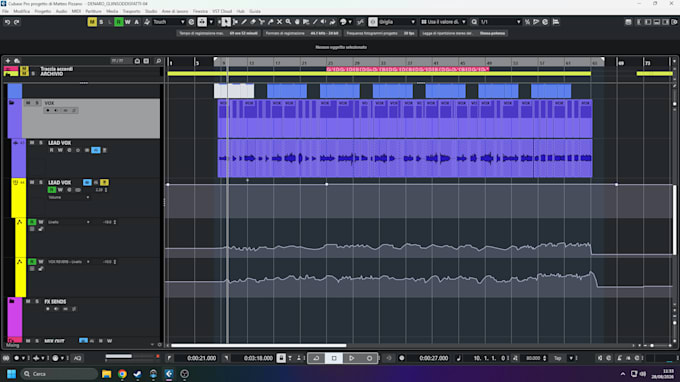The width and height of the screenshot is (680, 382).
Task: Open the 'Usa il valore di' grid dropdown
Action: point(443,22)
